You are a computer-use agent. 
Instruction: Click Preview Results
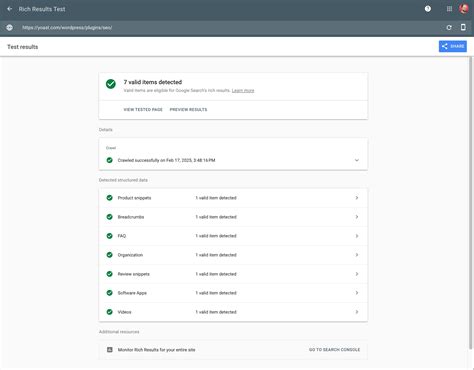tap(188, 110)
